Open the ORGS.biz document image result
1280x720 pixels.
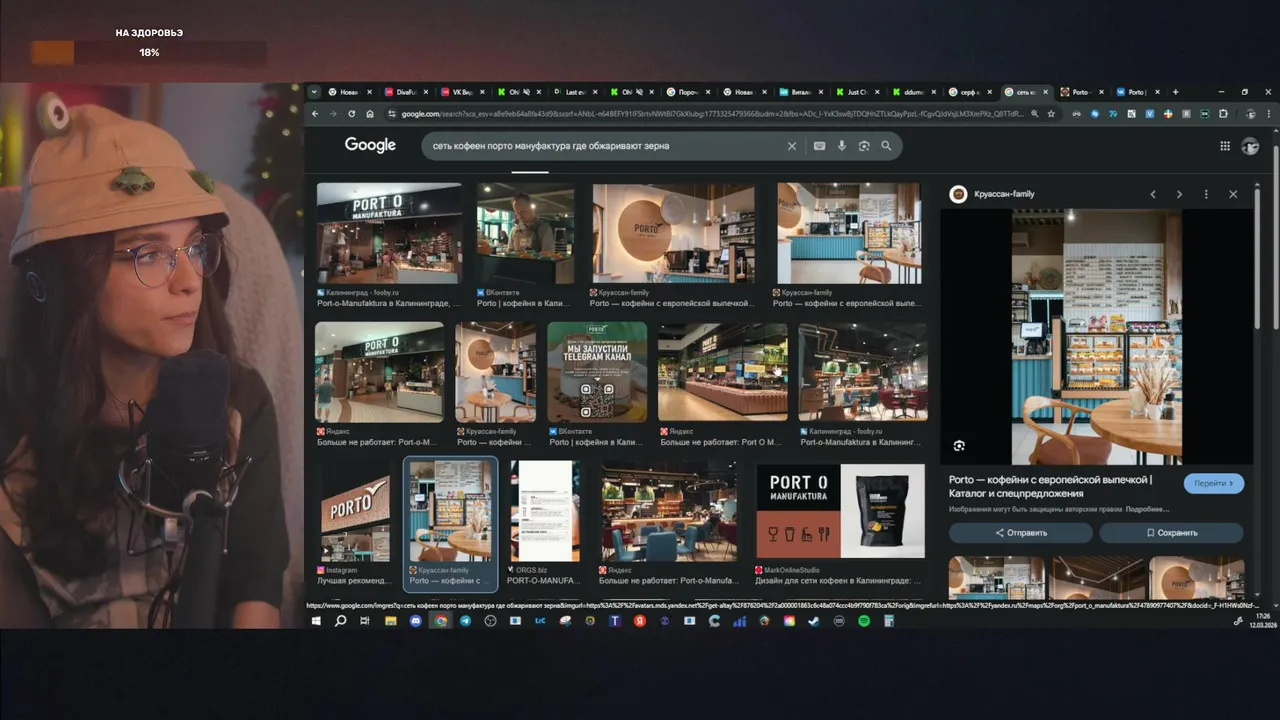[545, 510]
